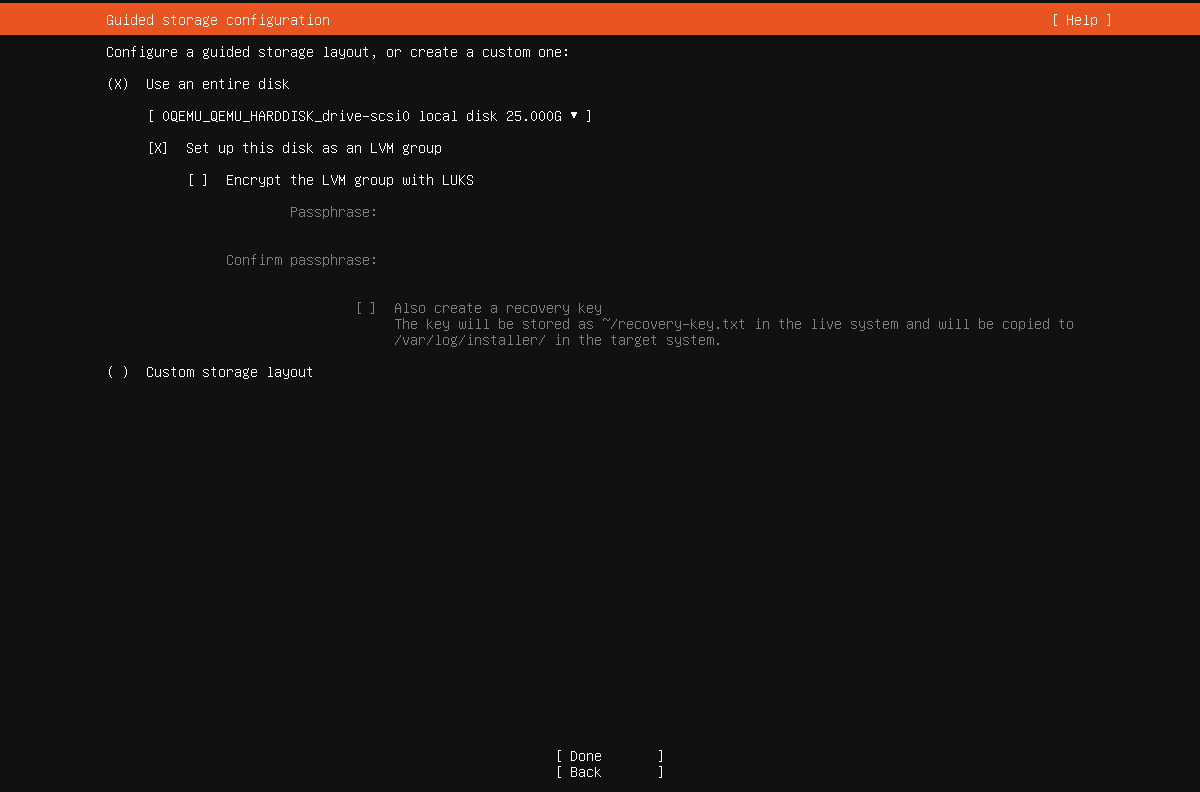Uncheck the LVM group checkbox
Viewport: 1200px width, 792px height.
158,148
